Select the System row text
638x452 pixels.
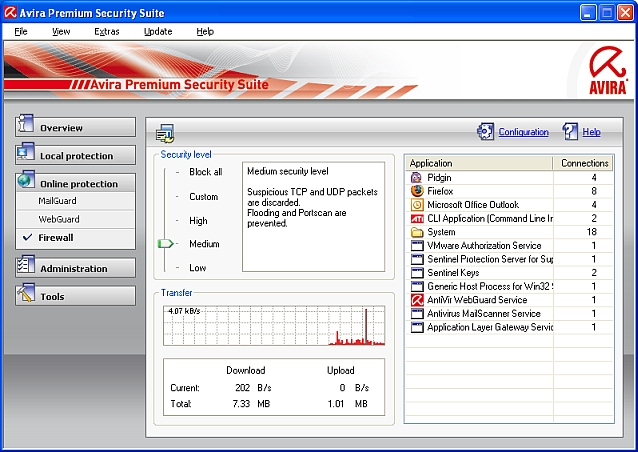[x=441, y=232]
